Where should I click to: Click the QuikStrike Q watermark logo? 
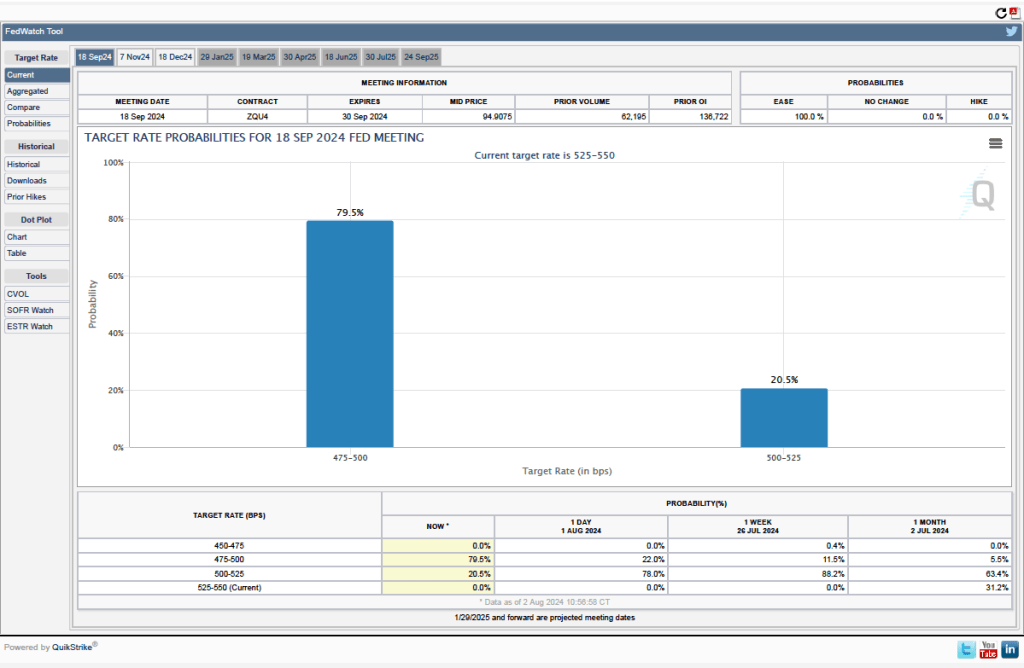tap(982, 195)
